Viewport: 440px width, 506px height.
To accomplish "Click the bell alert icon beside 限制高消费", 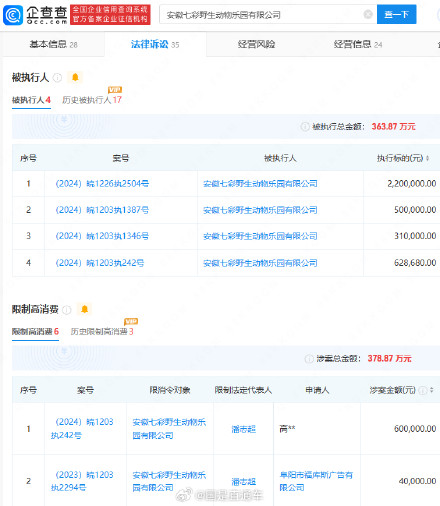I will point(85,309).
